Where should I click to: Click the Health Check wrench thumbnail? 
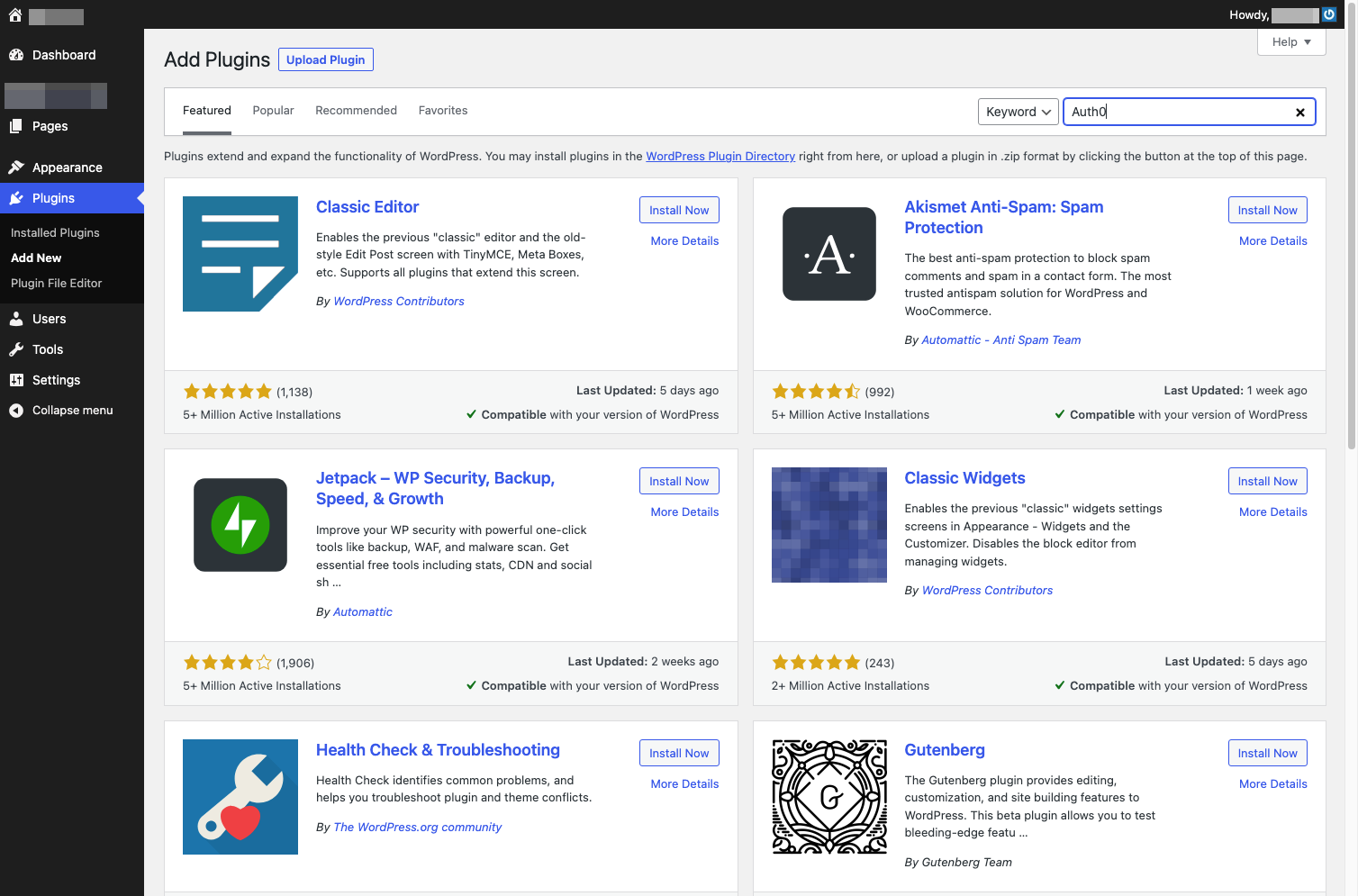coord(240,797)
